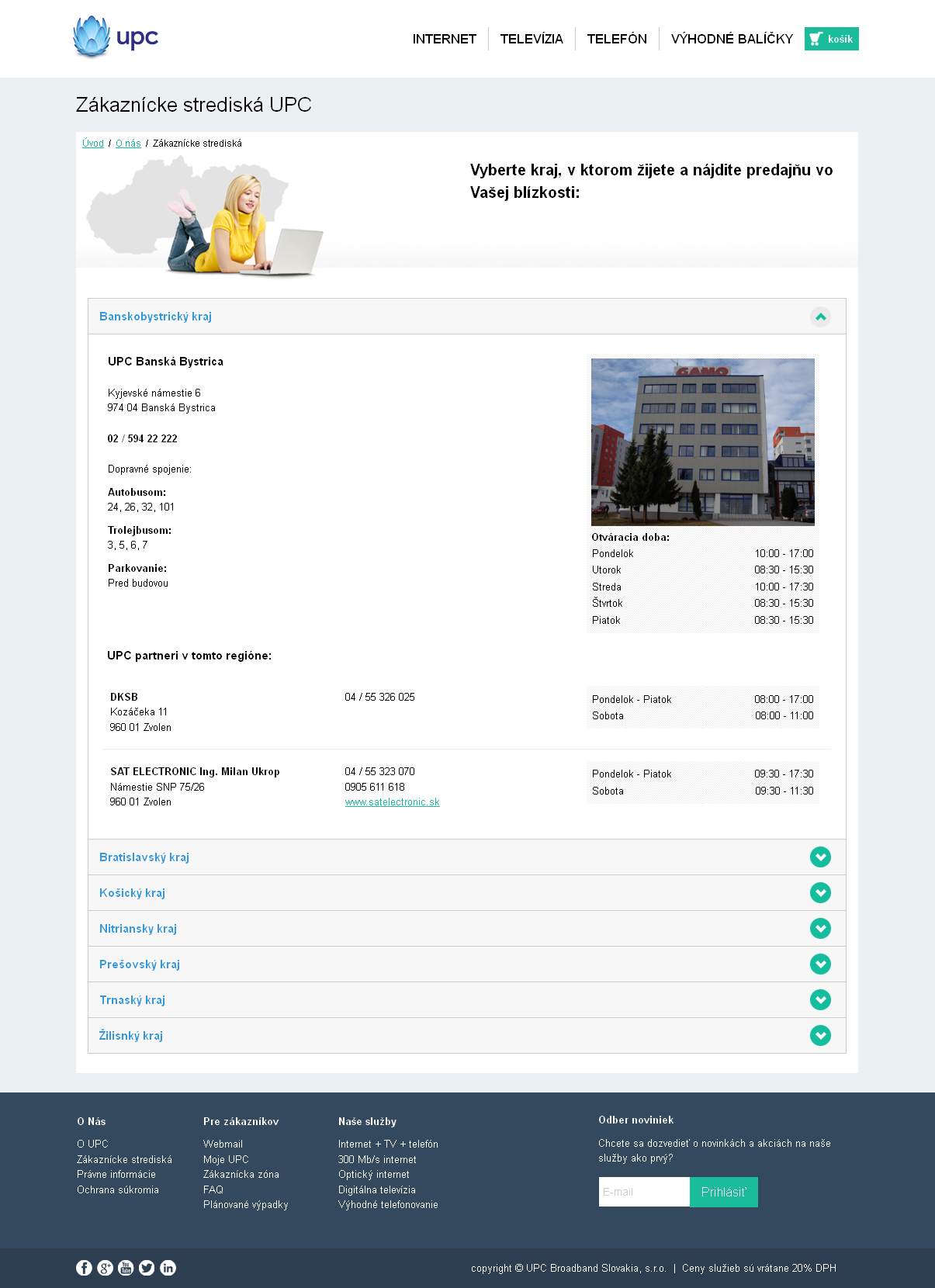
Task: Open footer link Digitálna televízia
Action: (x=377, y=1190)
